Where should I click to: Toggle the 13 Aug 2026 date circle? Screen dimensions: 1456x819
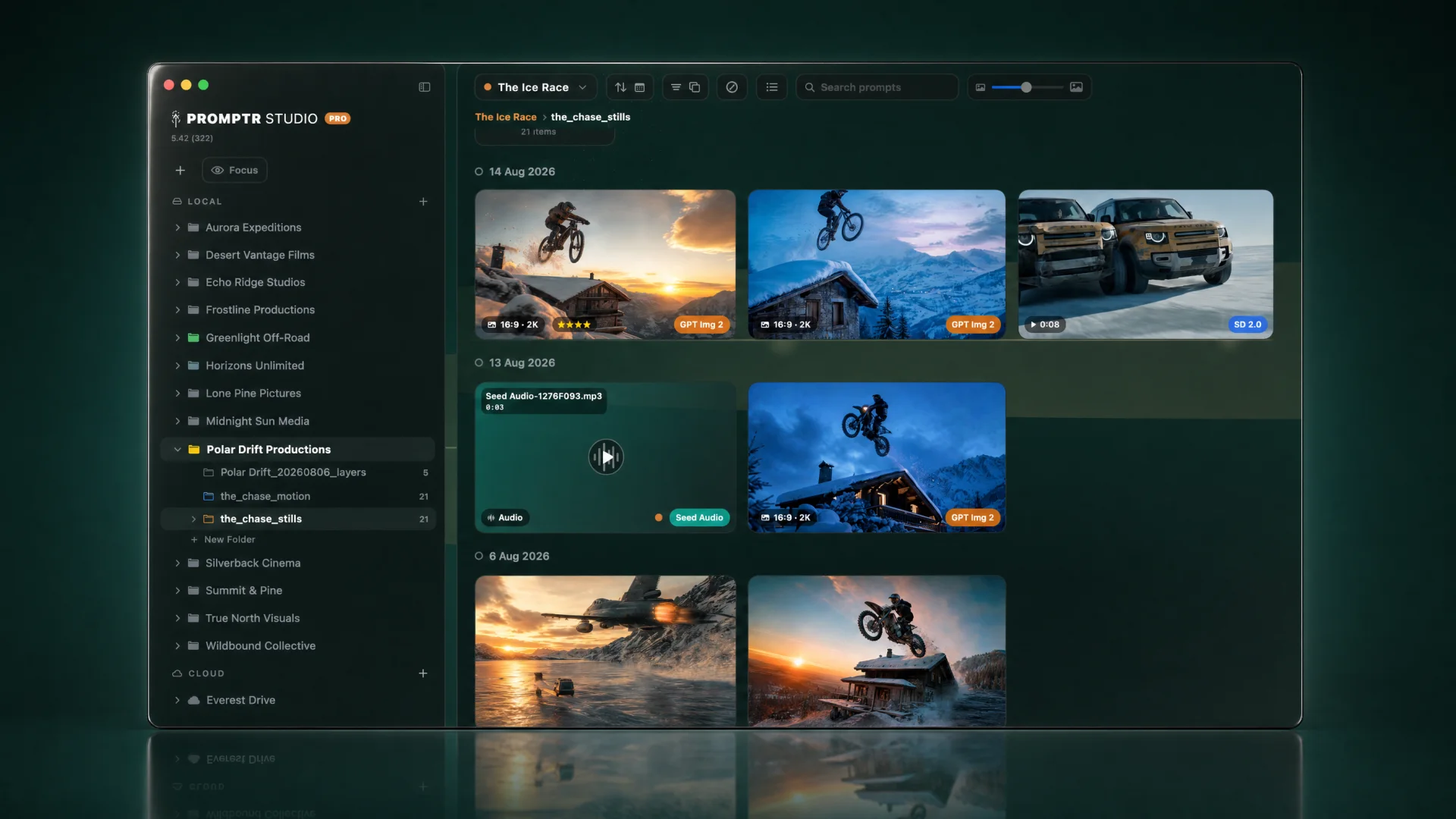click(x=479, y=362)
